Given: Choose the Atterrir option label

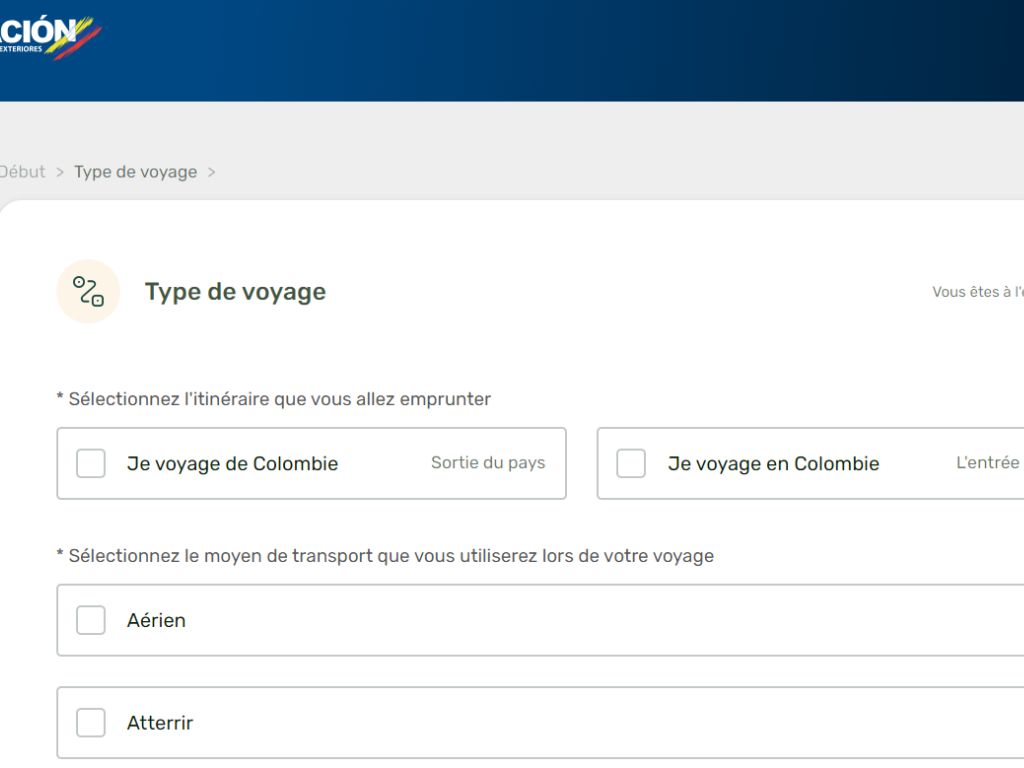Looking at the screenshot, I should pos(160,722).
